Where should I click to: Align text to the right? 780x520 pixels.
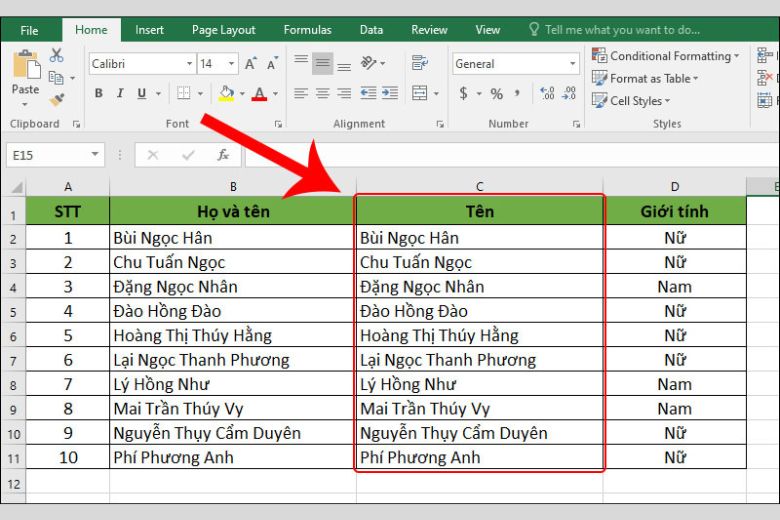coord(344,93)
